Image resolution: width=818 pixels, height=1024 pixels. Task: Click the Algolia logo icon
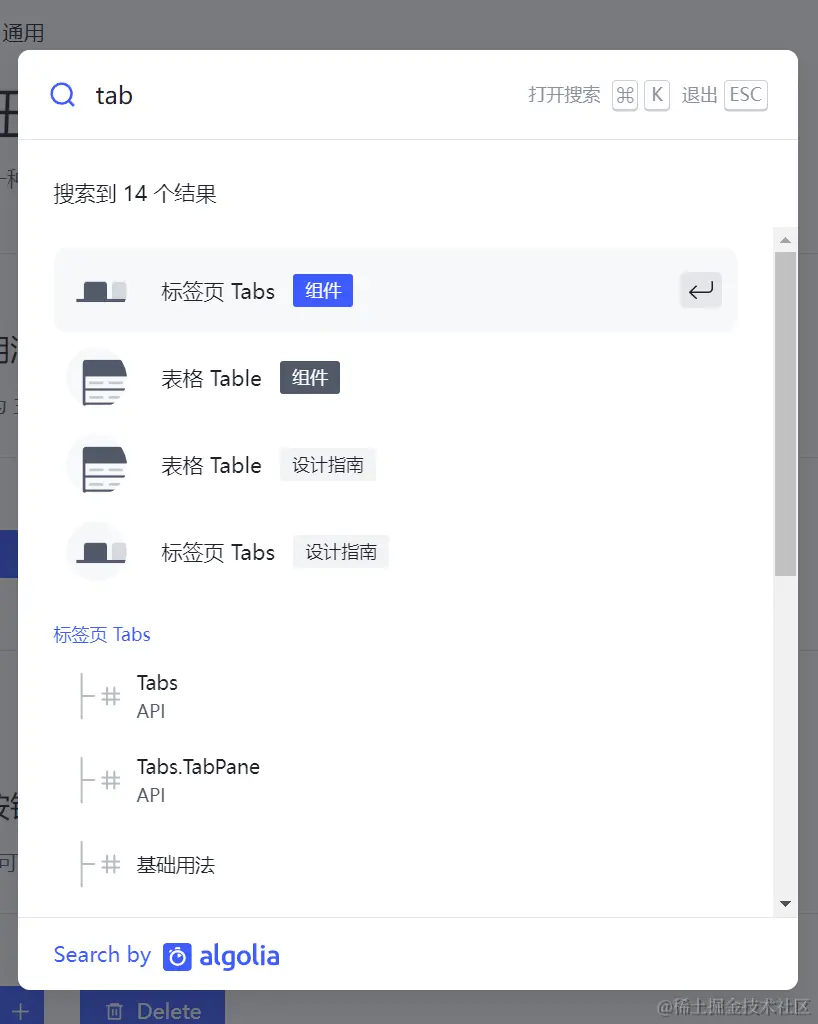point(177,957)
